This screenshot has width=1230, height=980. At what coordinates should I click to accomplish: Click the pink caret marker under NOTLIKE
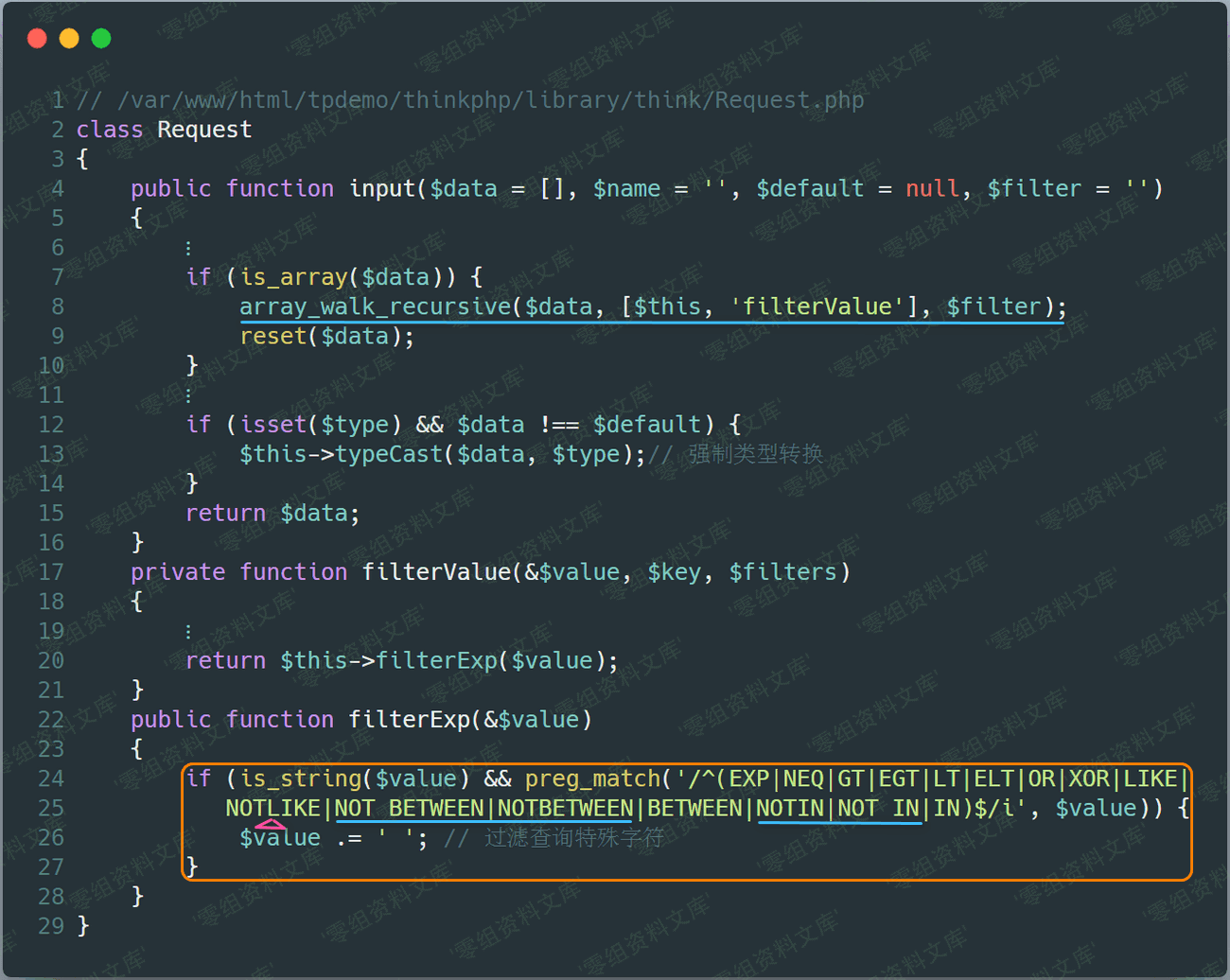pos(270,826)
